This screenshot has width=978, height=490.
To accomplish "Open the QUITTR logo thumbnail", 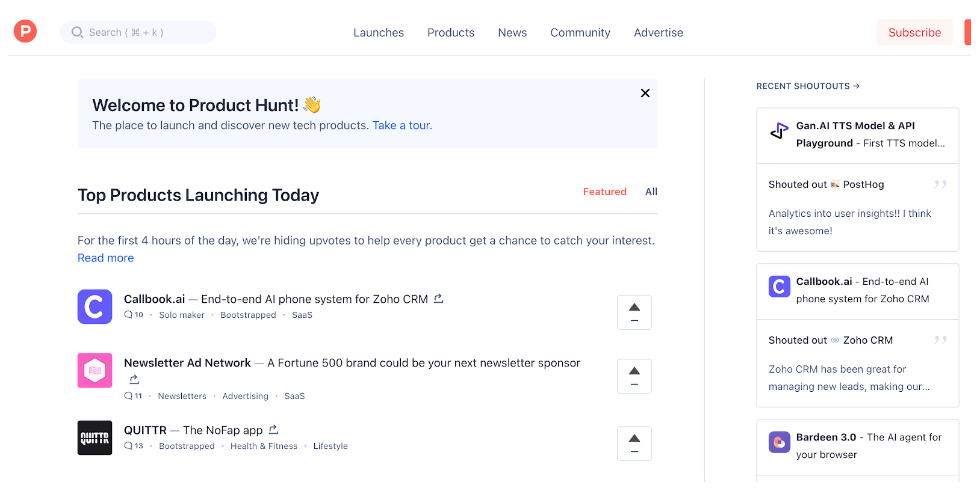I will (x=95, y=438).
